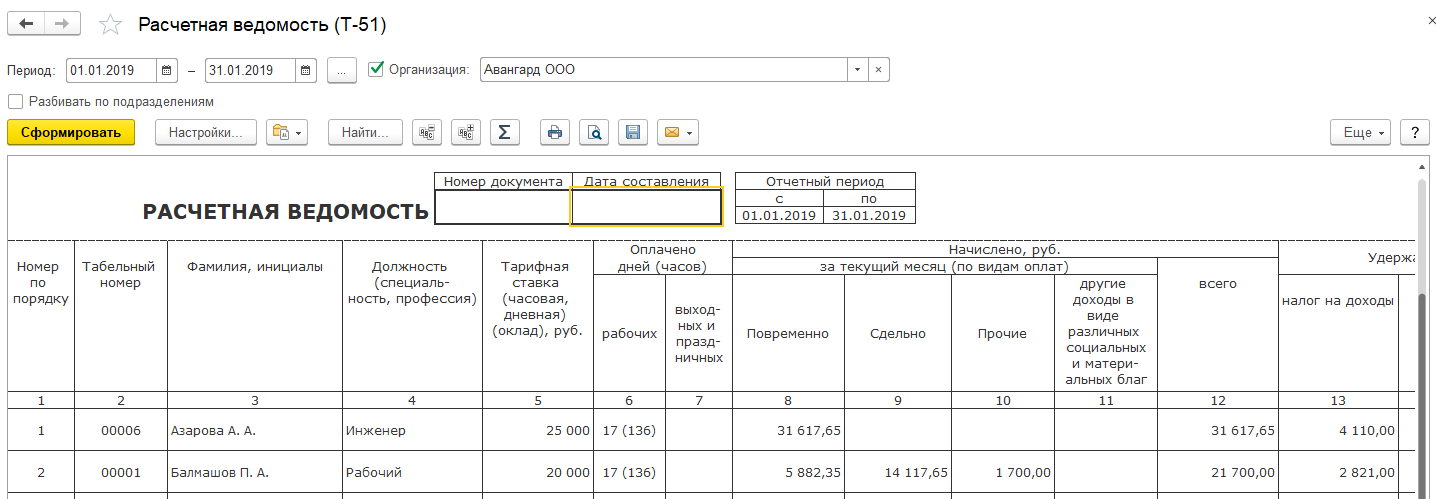
Task: Expand the organization dropdown list
Action: click(857, 70)
